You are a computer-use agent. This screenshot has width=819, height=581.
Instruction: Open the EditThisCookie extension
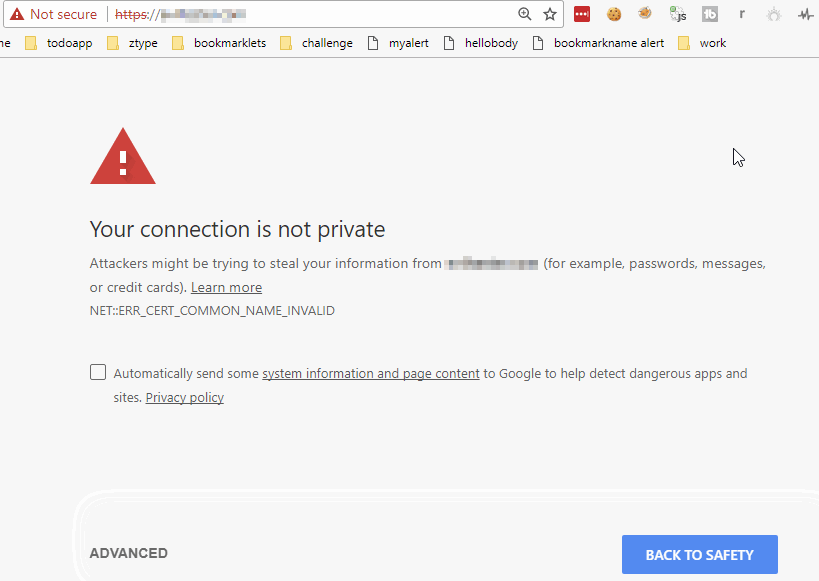pyautogui.click(x=613, y=14)
